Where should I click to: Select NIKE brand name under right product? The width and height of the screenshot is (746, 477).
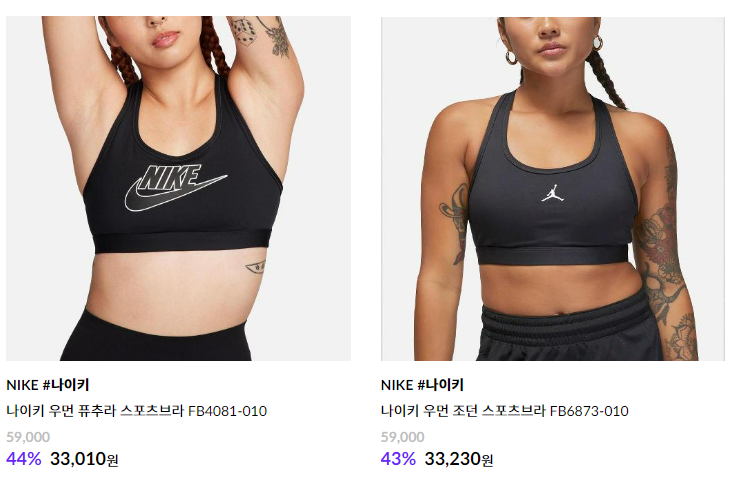tap(397, 385)
